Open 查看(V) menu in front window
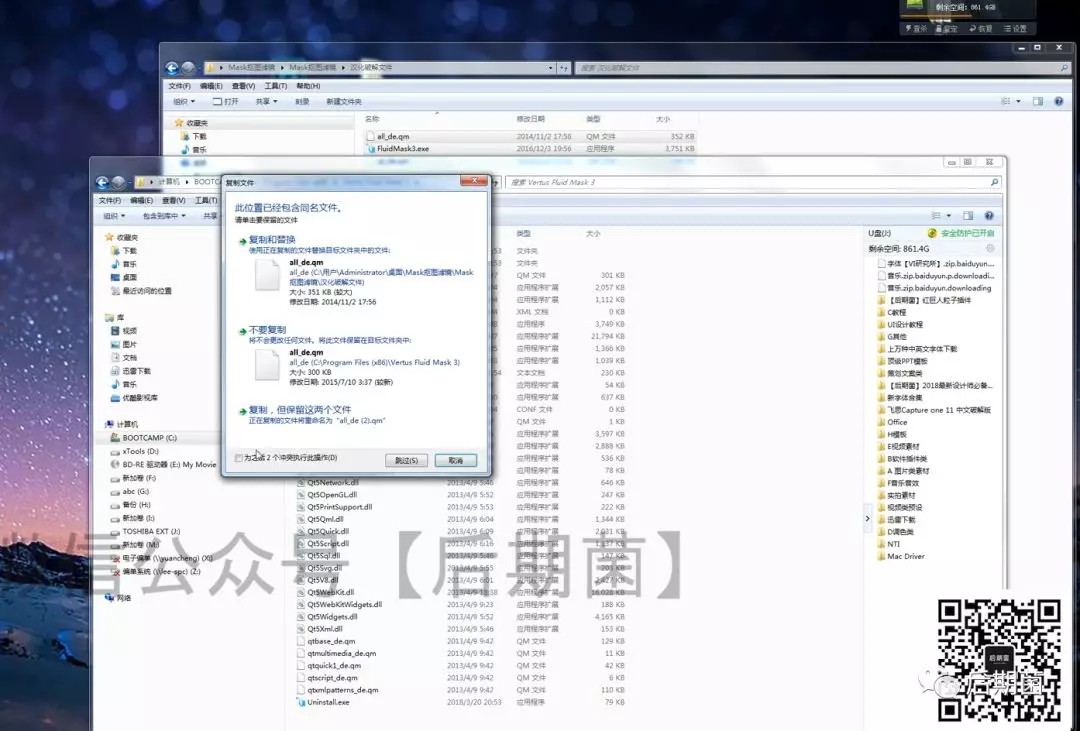Screen dimensions: 1080x731 point(173,200)
